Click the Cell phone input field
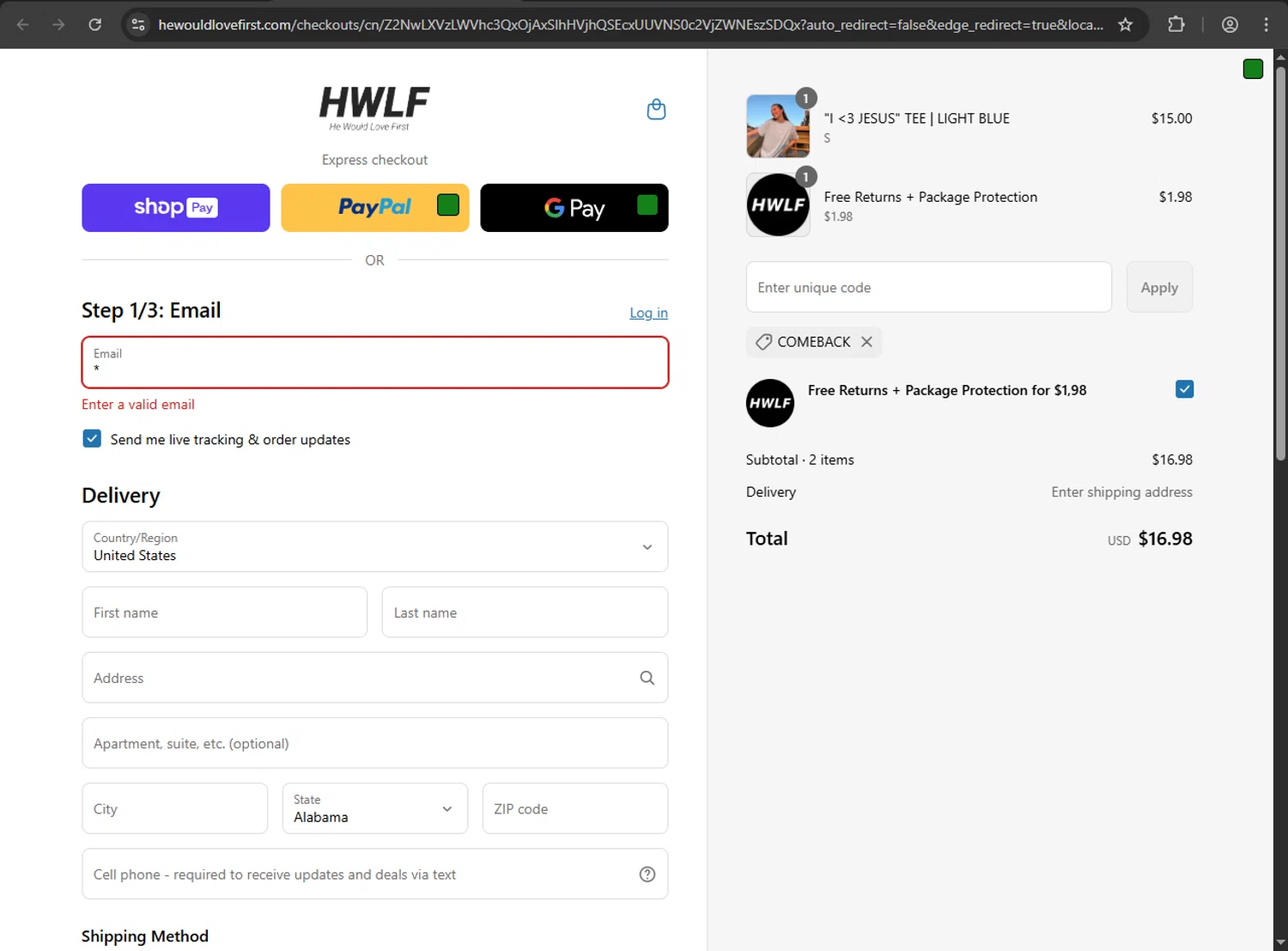Viewport: 1288px width, 951px height. [x=375, y=874]
